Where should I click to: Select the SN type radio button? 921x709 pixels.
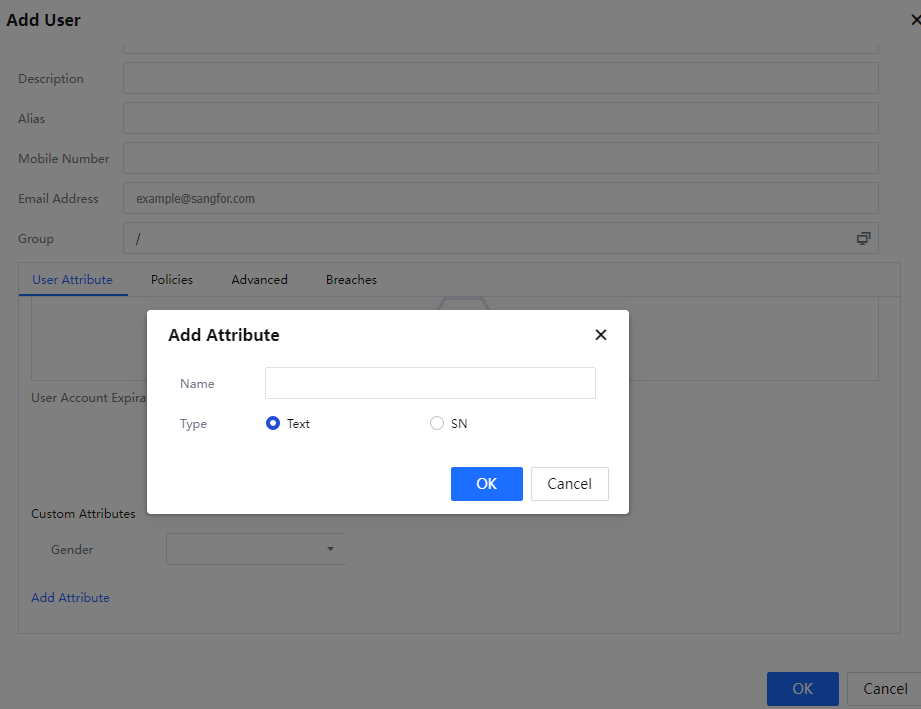(437, 423)
